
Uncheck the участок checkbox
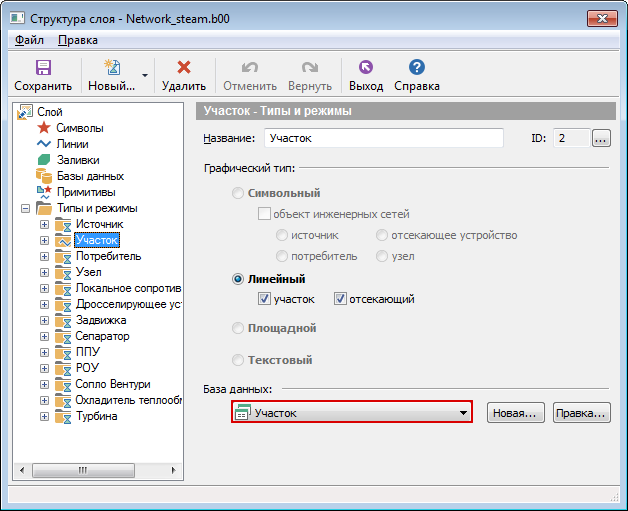[x=264, y=299]
